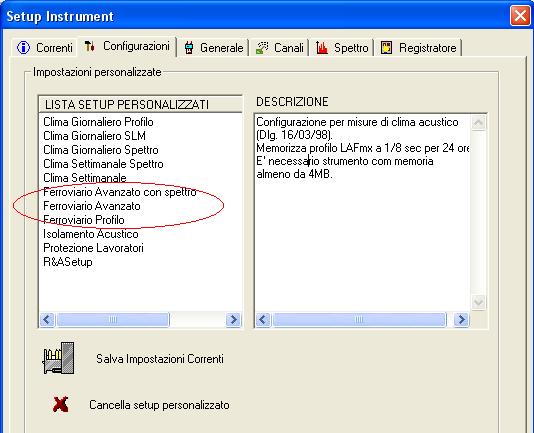Choose Cancella setup personalizzato
Image resolution: width=534 pixels, height=433 pixels.
tap(159, 405)
